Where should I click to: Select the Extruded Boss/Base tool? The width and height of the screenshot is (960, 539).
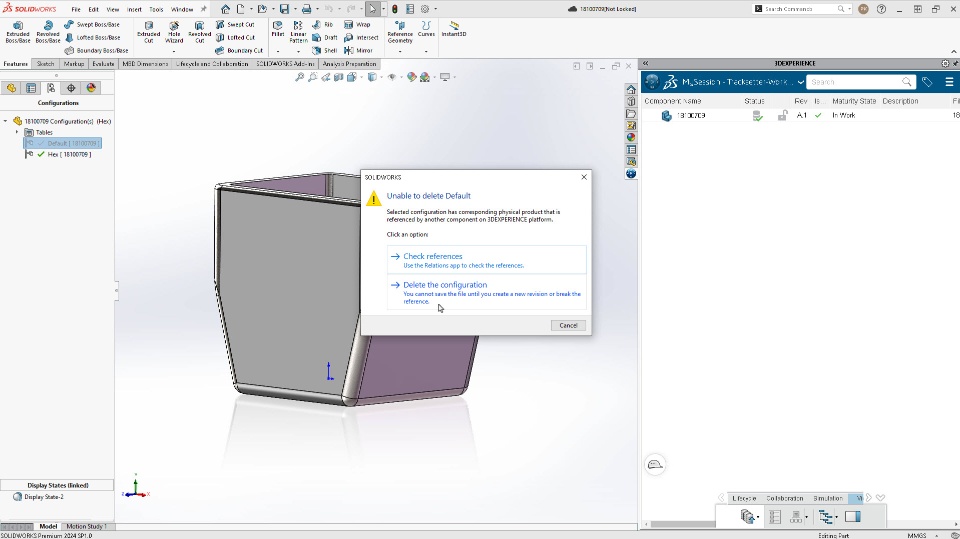click(x=18, y=32)
